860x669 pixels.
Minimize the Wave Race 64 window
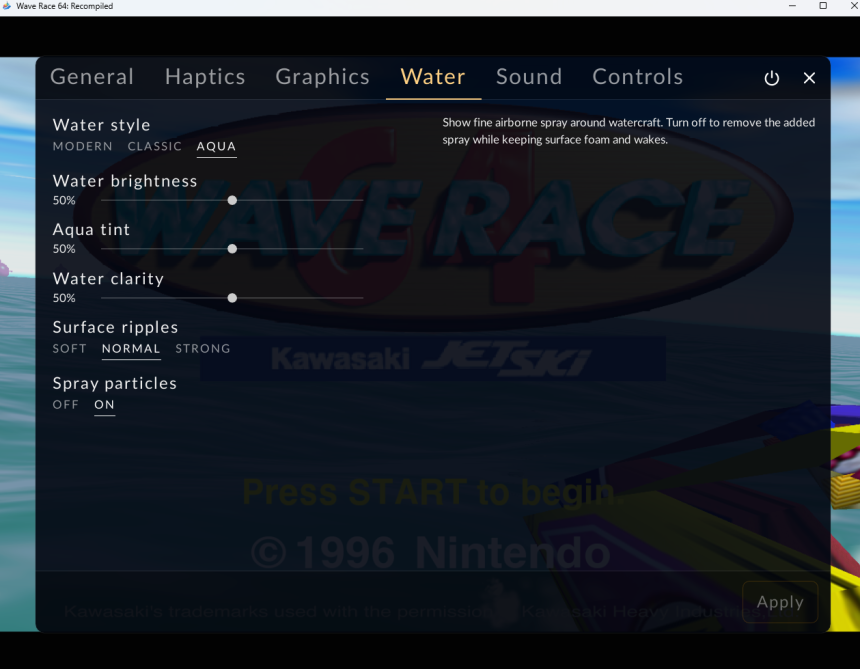pos(792,6)
